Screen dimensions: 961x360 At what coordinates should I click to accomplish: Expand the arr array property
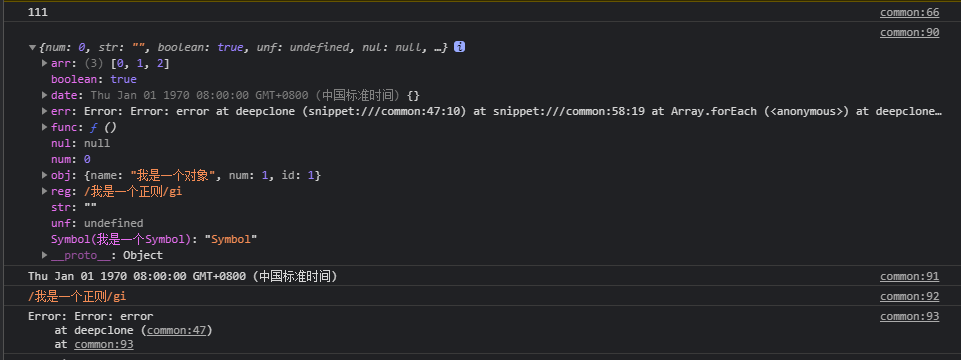point(45,63)
